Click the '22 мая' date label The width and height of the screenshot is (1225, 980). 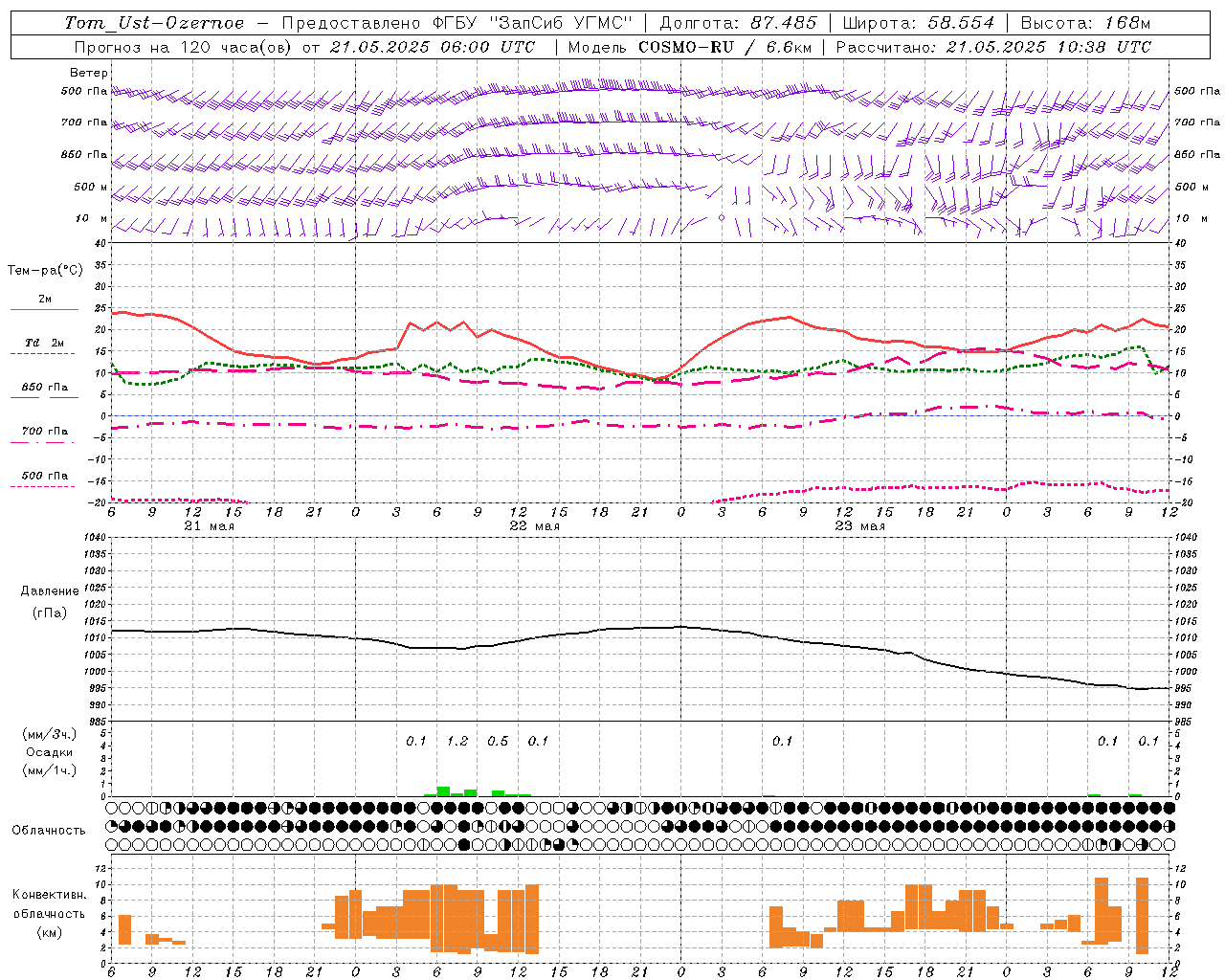(x=534, y=526)
